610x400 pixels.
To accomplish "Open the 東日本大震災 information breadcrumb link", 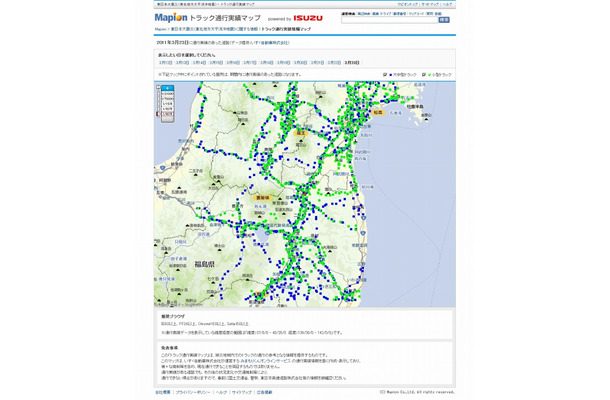I will 214,29.
